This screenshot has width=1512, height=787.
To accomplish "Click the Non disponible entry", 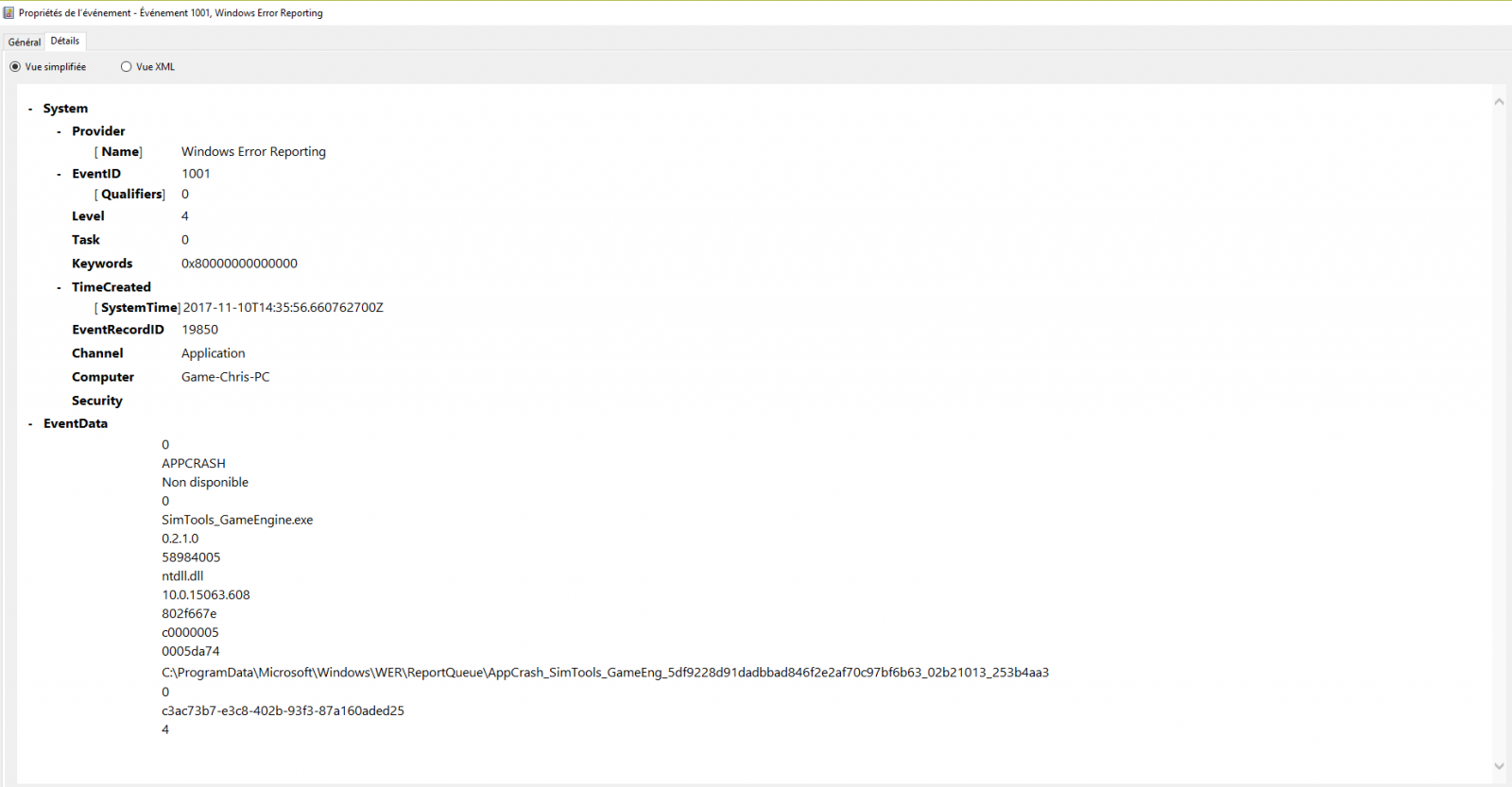I will (205, 483).
